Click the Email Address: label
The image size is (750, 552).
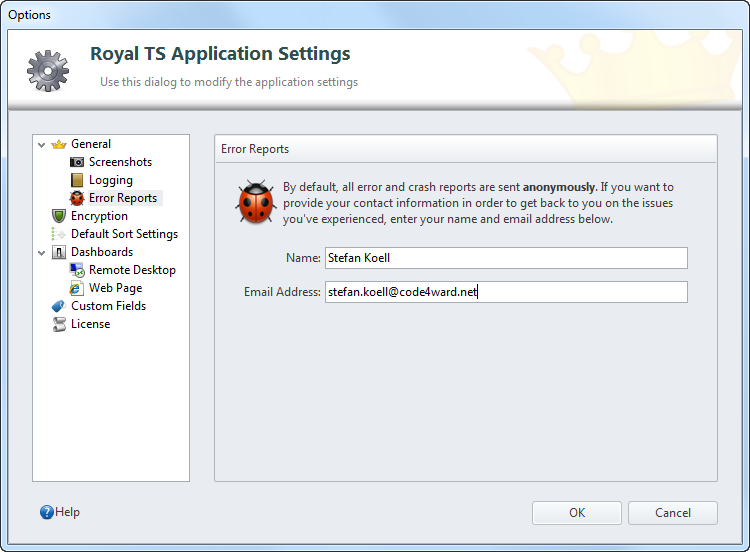pyautogui.click(x=282, y=292)
